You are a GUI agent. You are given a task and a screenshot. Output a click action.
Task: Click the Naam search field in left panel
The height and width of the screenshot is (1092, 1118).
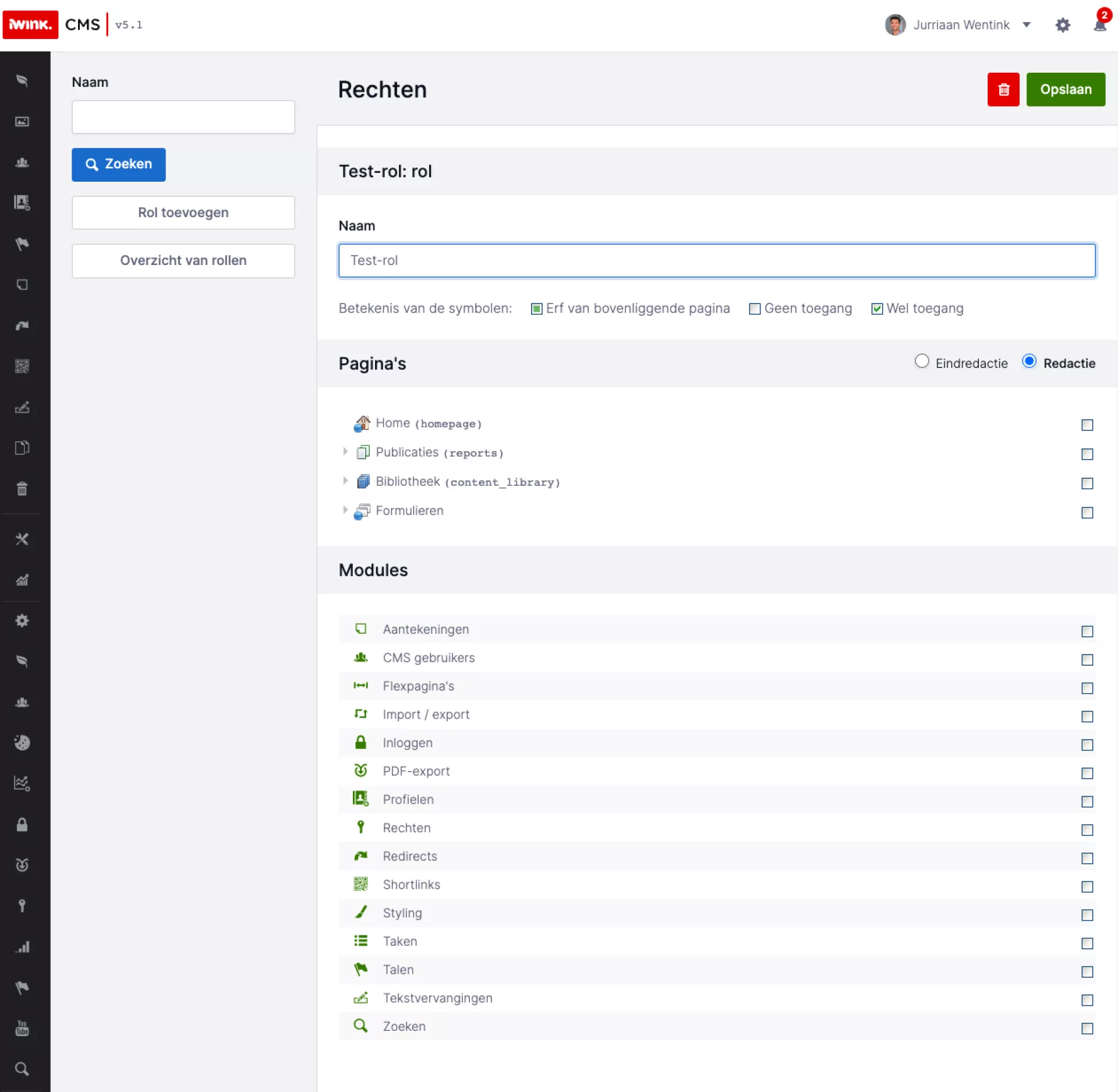(x=183, y=117)
